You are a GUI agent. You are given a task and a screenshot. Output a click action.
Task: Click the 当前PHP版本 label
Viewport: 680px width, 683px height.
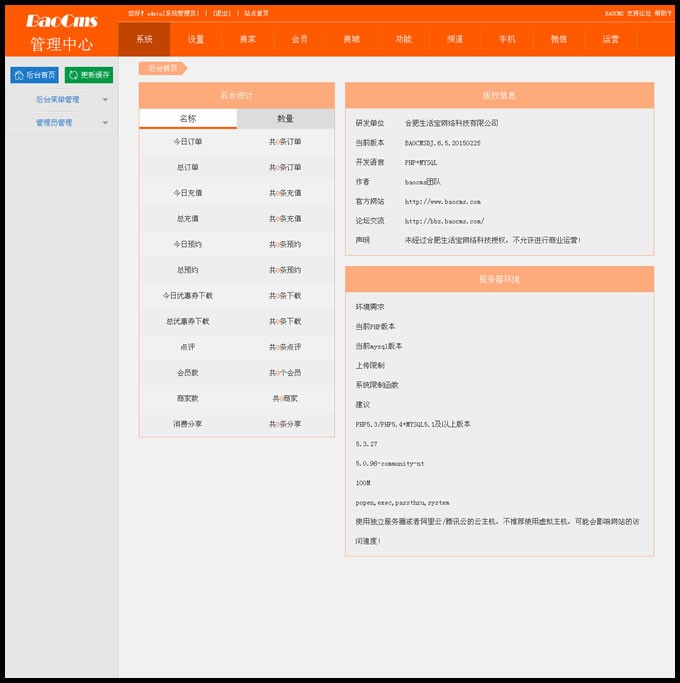click(x=376, y=327)
